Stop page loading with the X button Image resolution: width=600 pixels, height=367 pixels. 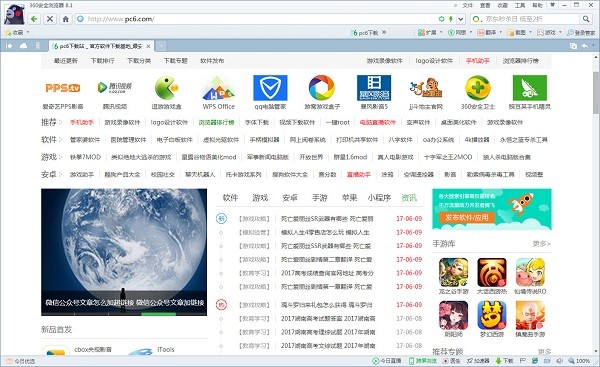pos(50,19)
